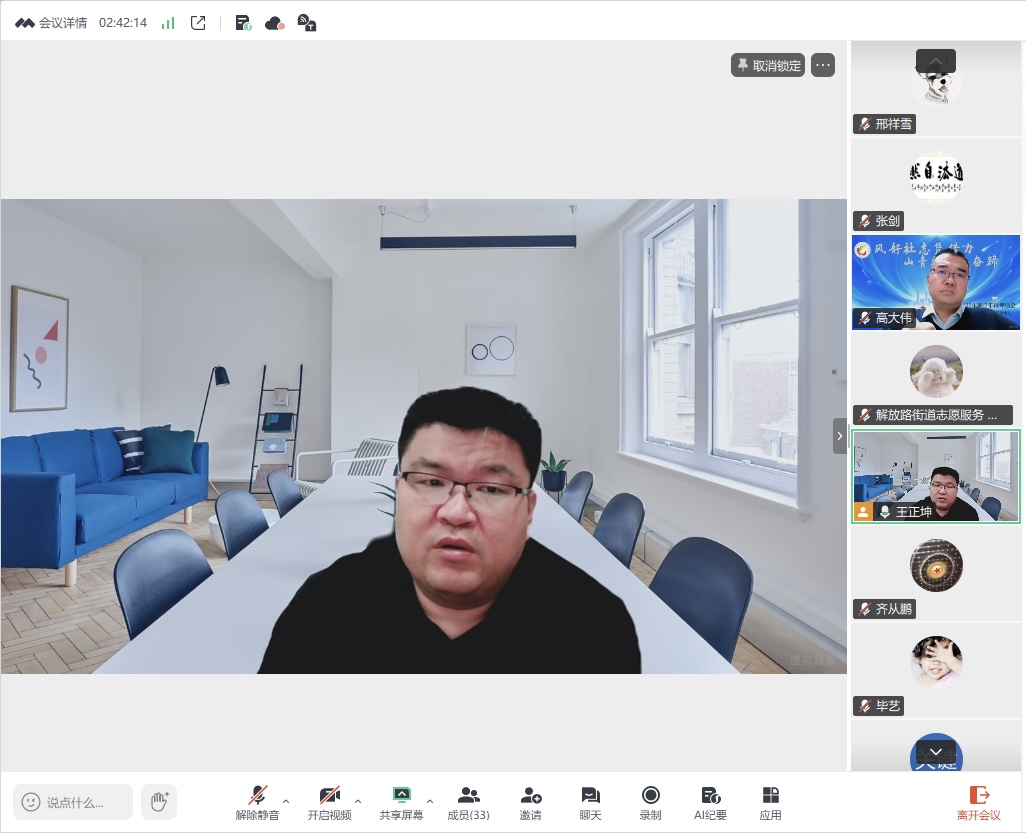Open the invite dialog (邀请)
This screenshot has height=833, width=1026.
tap(530, 801)
